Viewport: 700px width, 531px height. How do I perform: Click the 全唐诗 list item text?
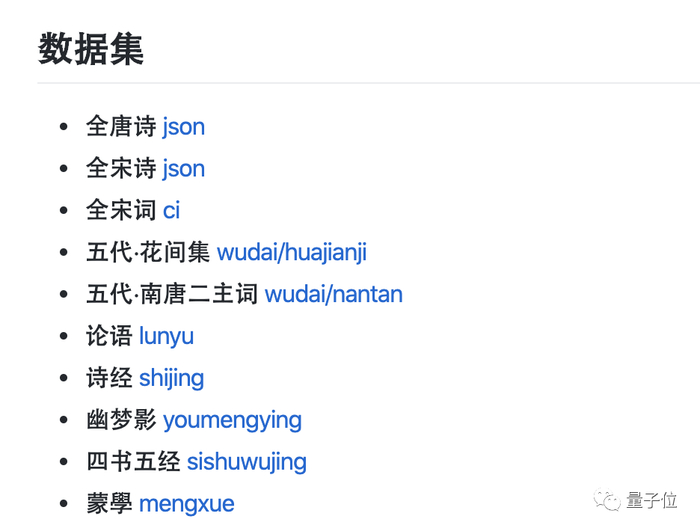coord(121,127)
